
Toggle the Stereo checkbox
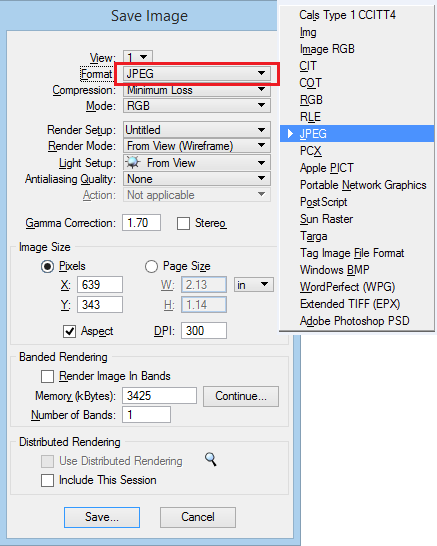pos(183,224)
